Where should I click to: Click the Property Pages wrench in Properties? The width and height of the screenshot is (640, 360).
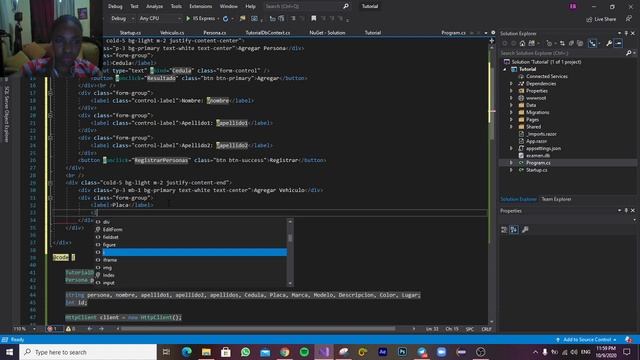point(525,230)
